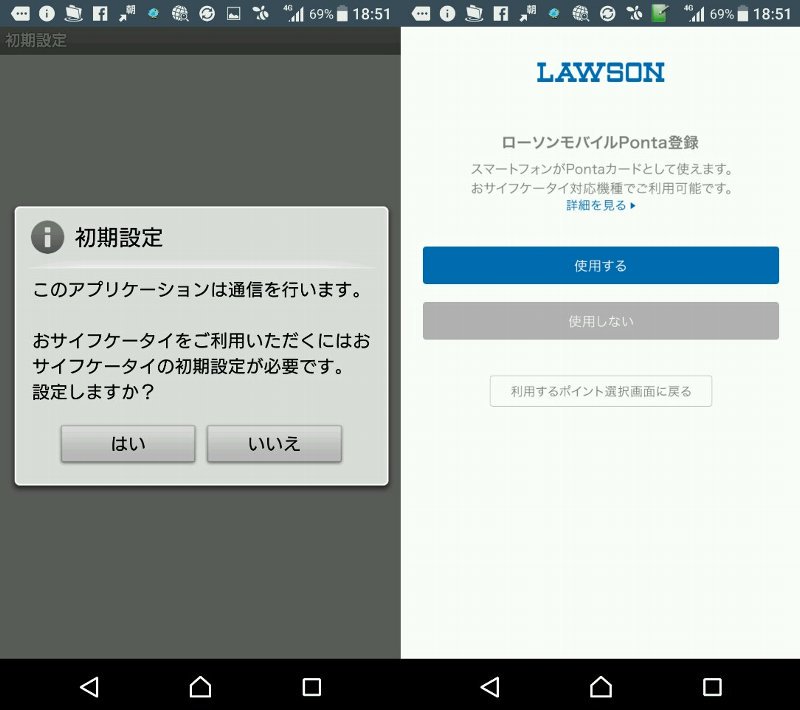Tap the info icon in the 初期設定 dialog
This screenshot has width=800, height=710.
pyautogui.click(x=47, y=237)
